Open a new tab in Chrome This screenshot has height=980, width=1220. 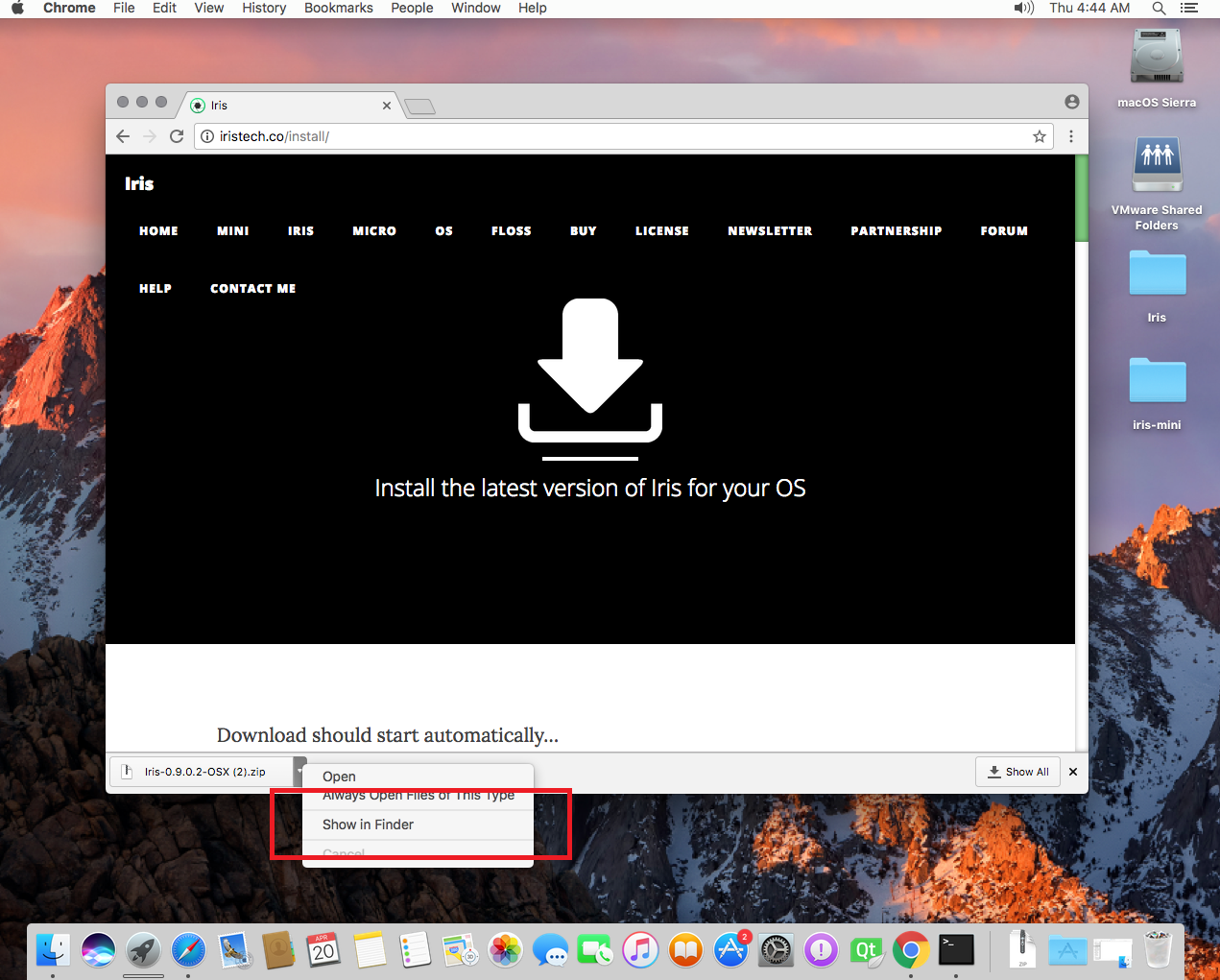[x=420, y=106]
